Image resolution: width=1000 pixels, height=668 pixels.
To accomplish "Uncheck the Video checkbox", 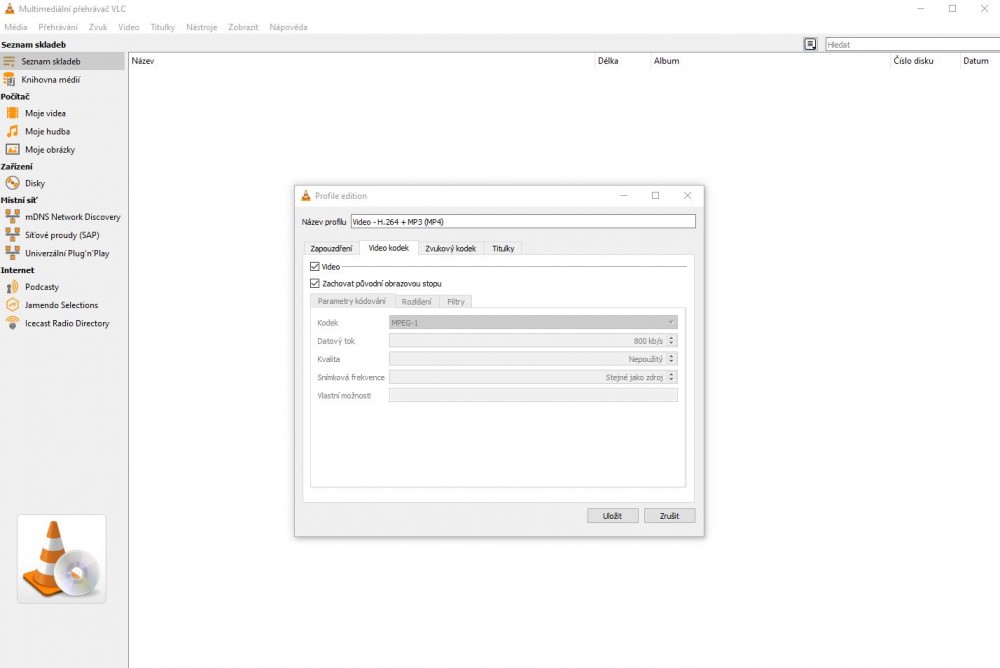I will pos(315,267).
